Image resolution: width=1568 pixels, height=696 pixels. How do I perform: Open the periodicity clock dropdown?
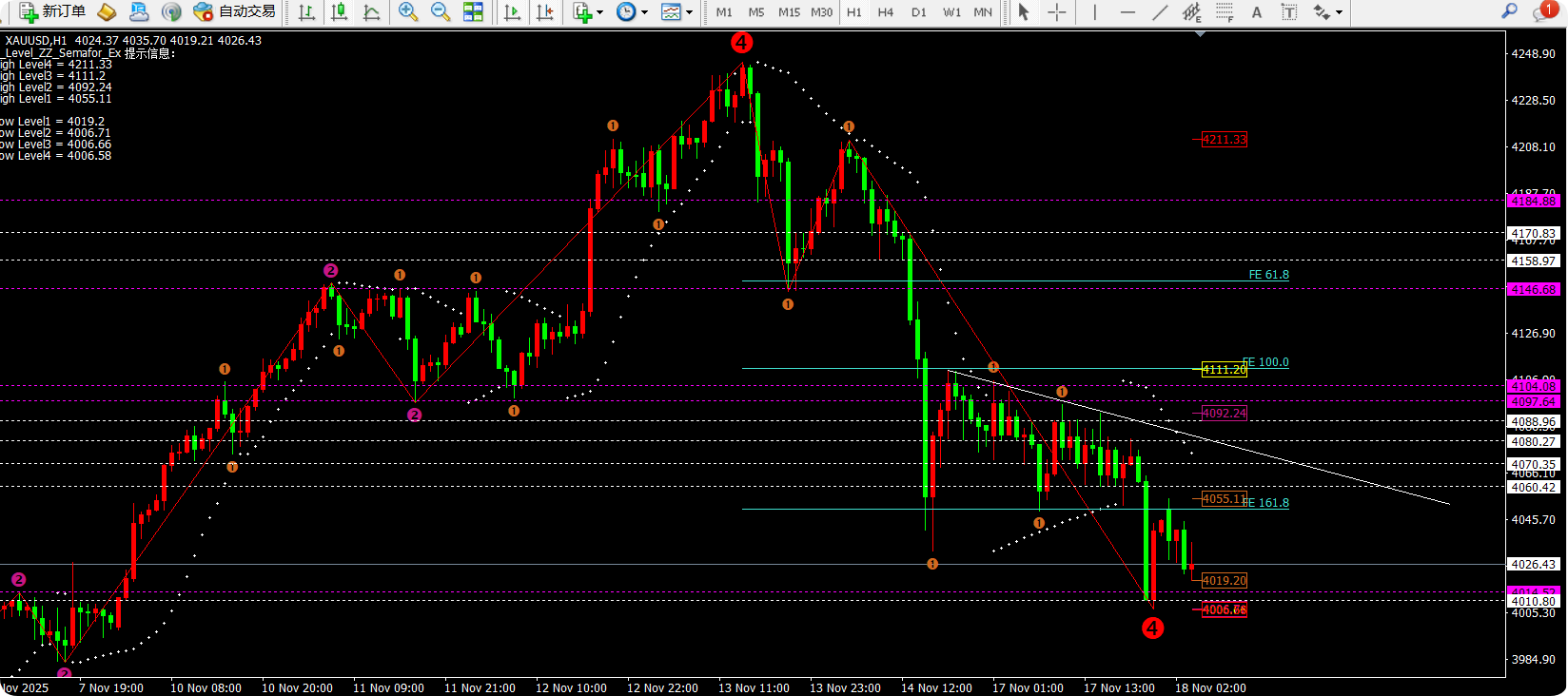(x=632, y=12)
